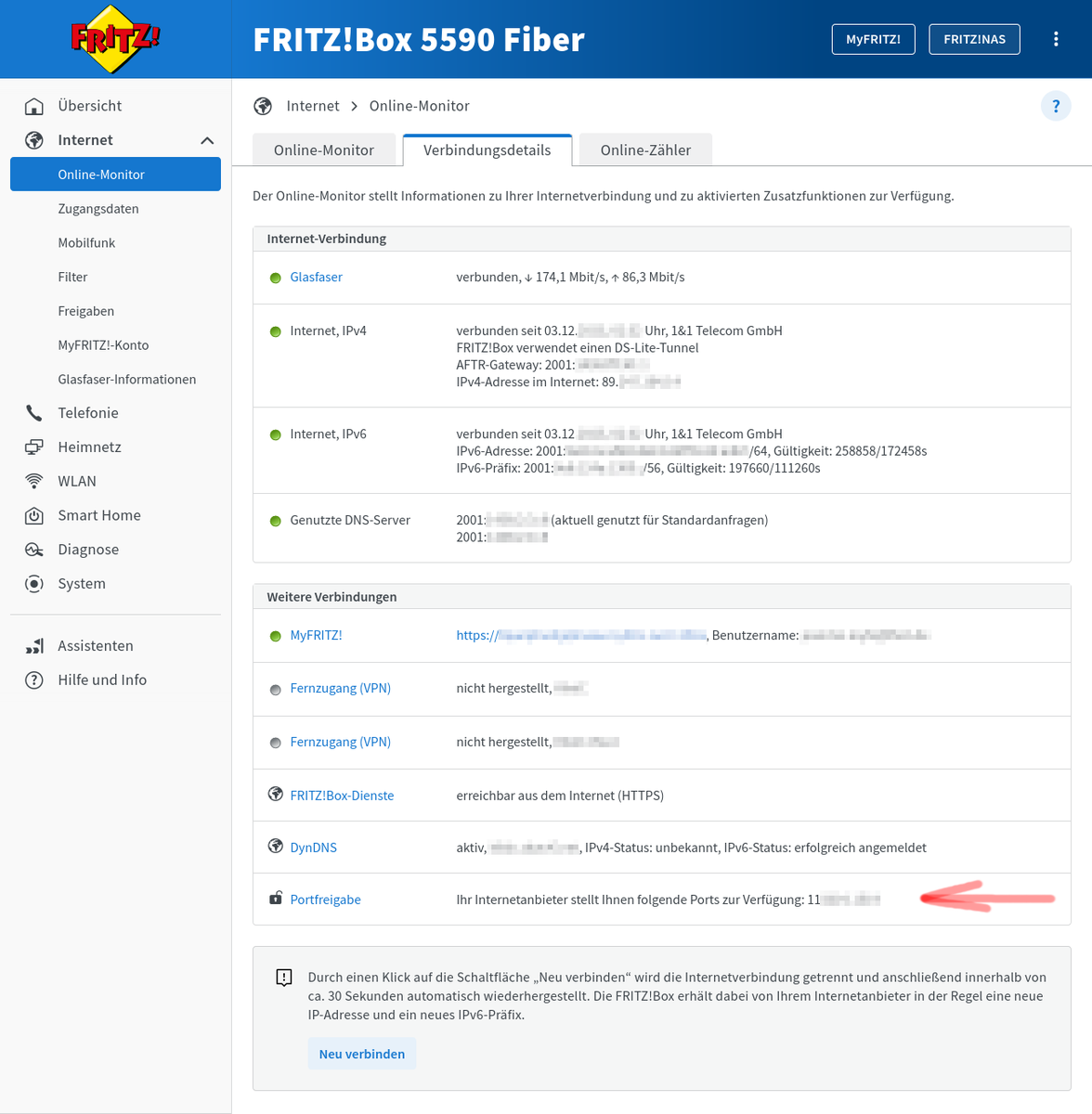The width and height of the screenshot is (1092, 1114).
Task: Click the 'erreichbar aus dem Internet (HTTPS)' text
Action: [x=560, y=796]
